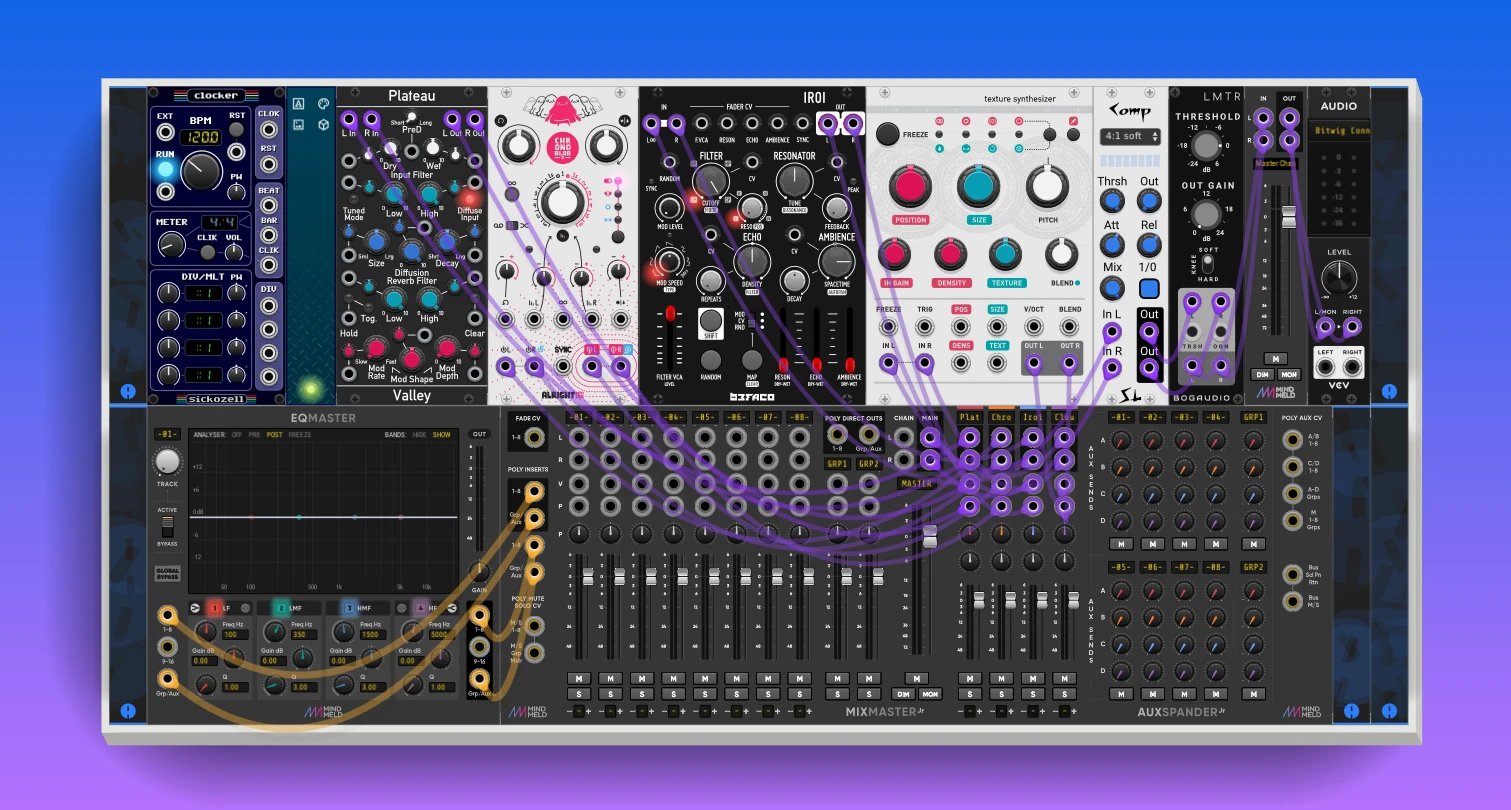Select SHOW for EQMaster bands

coord(441,435)
